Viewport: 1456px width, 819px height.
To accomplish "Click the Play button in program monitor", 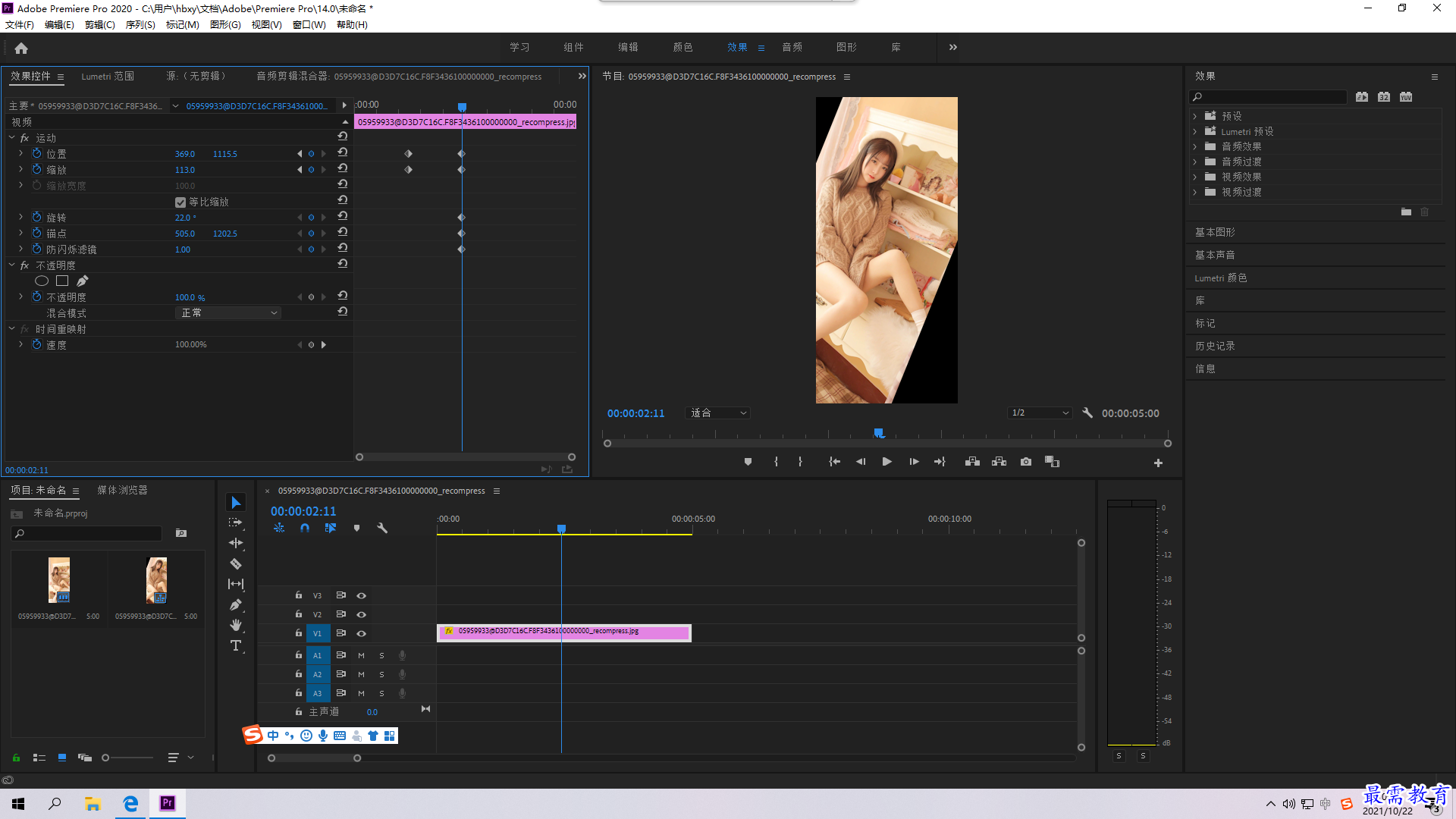I will (886, 462).
